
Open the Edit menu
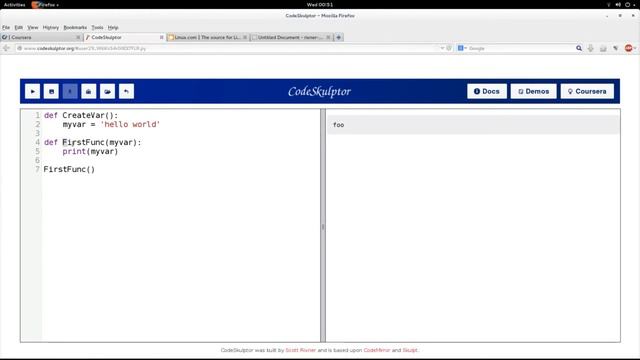tap(19, 27)
